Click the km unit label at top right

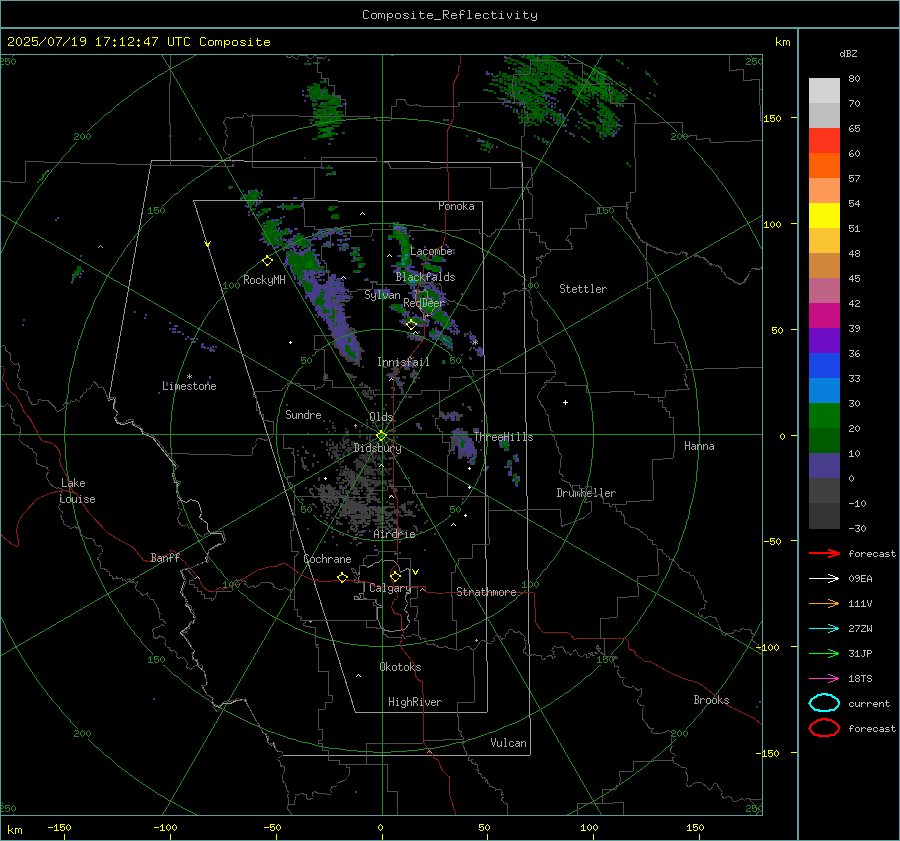point(782,42)
